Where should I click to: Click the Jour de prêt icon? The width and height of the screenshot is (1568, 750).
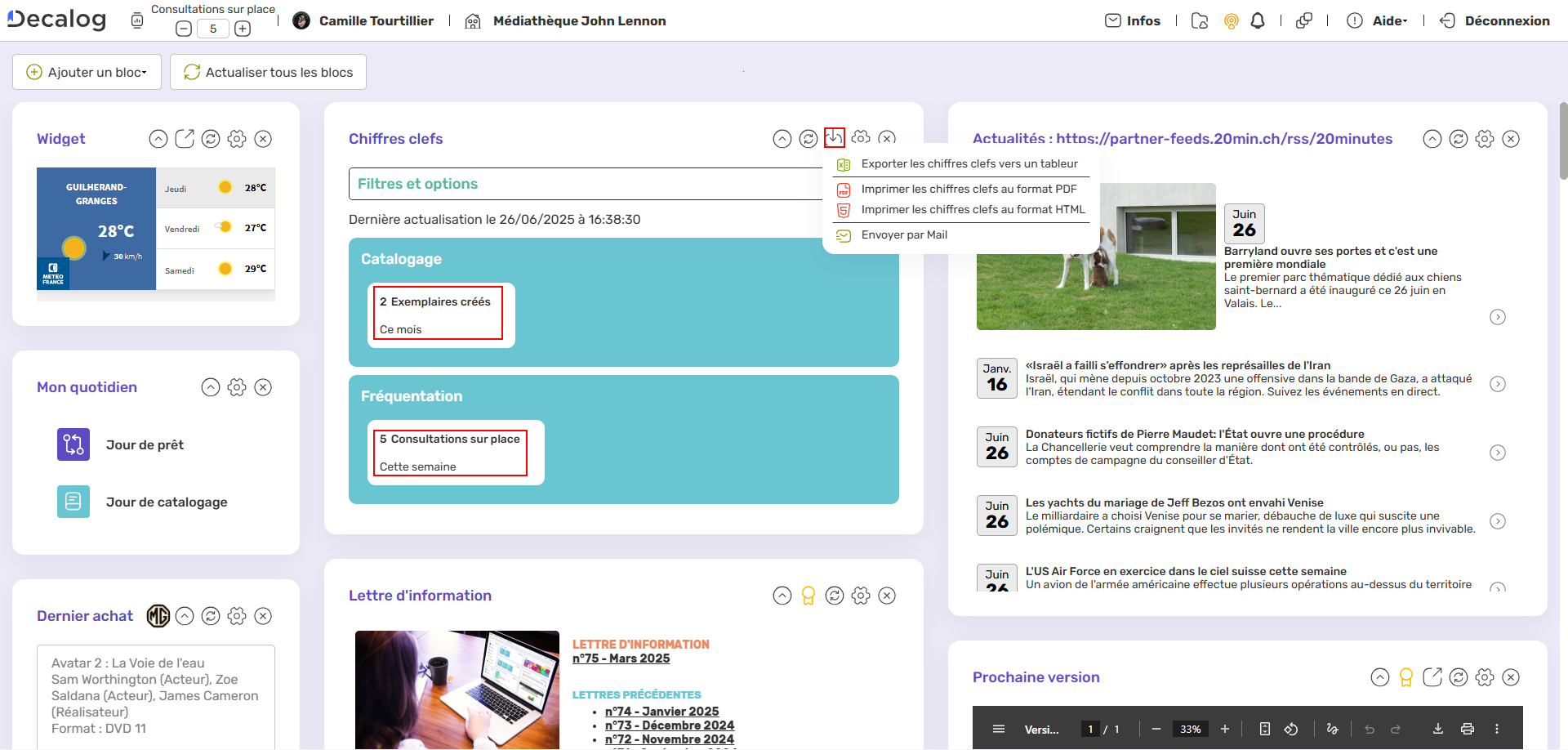pyautogui.click(x=73, y=444)
